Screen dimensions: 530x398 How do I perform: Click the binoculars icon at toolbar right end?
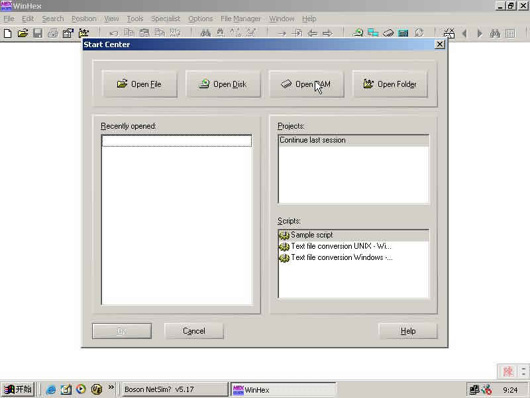[x=495, y=33]
